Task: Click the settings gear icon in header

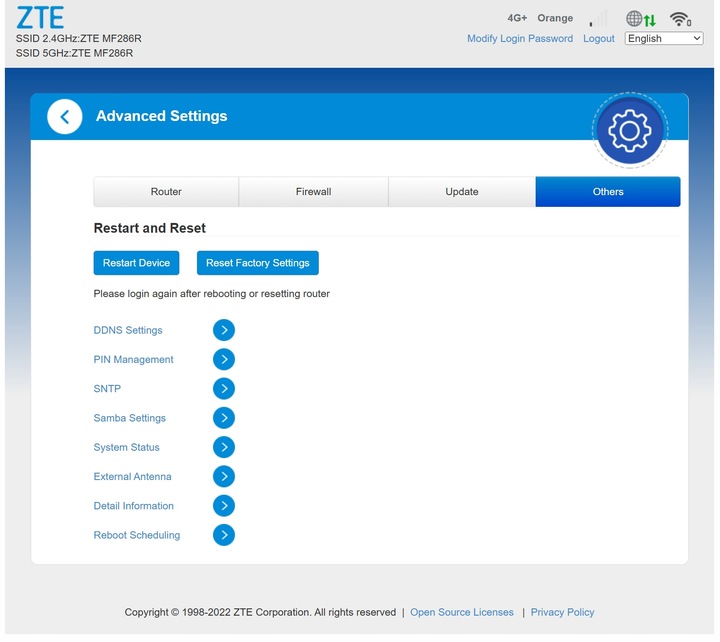Action: coord(629,131)
